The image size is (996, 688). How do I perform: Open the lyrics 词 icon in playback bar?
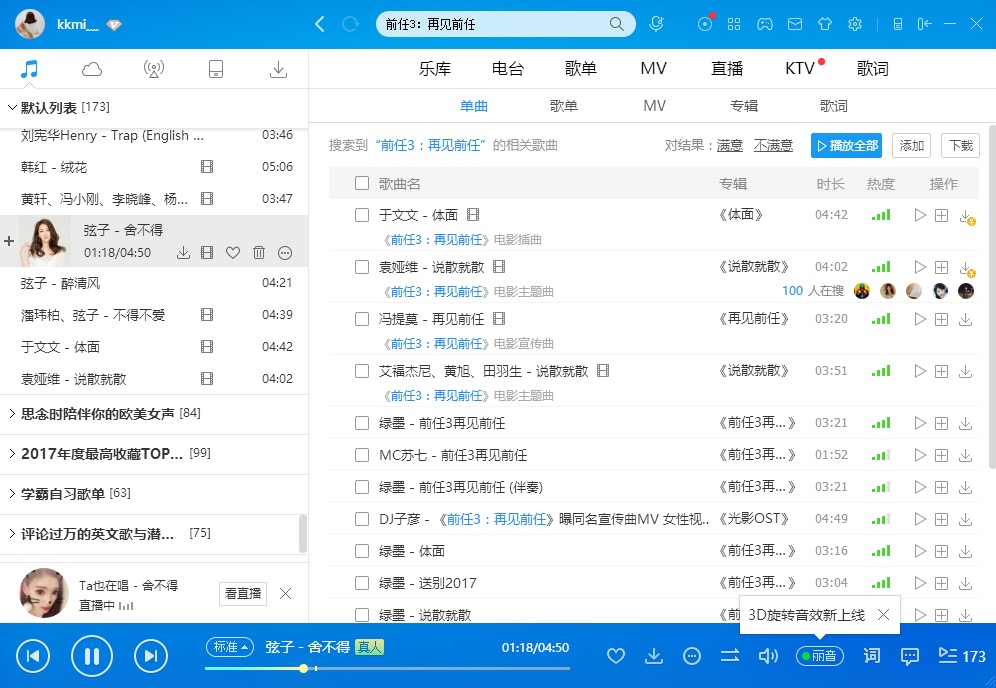pos(871,656)
